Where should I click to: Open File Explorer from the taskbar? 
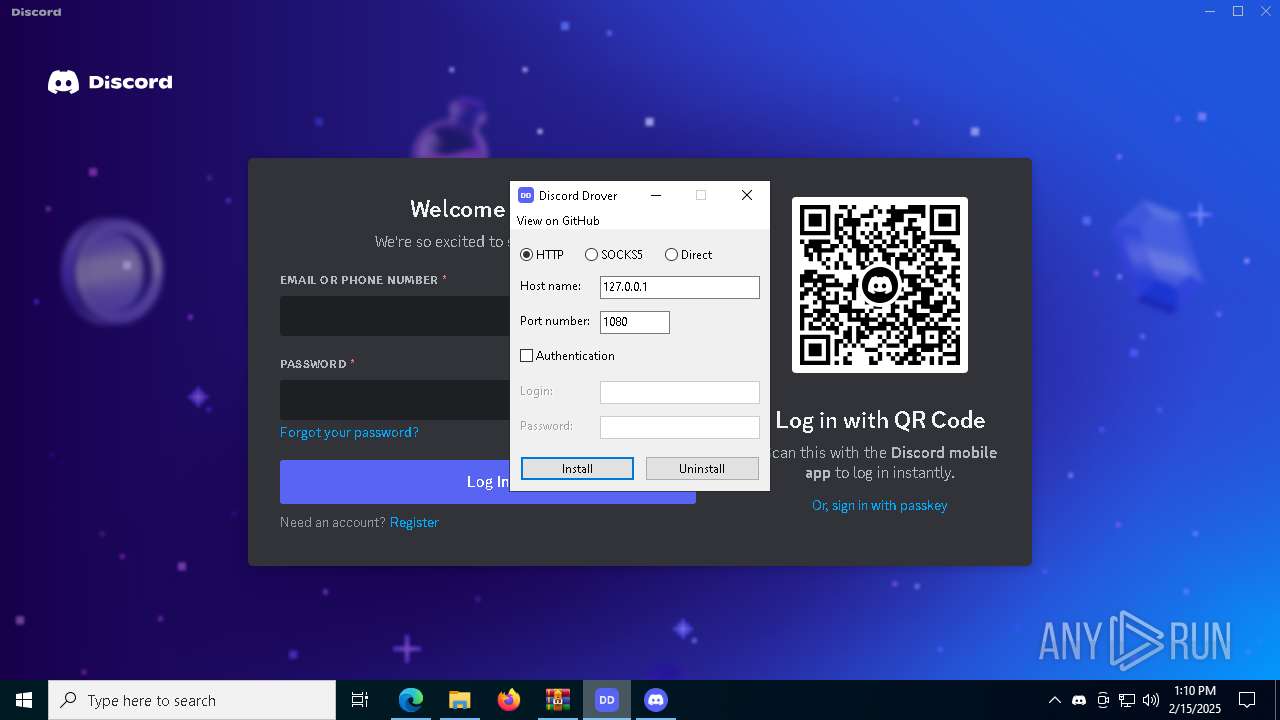click(459, 700)
